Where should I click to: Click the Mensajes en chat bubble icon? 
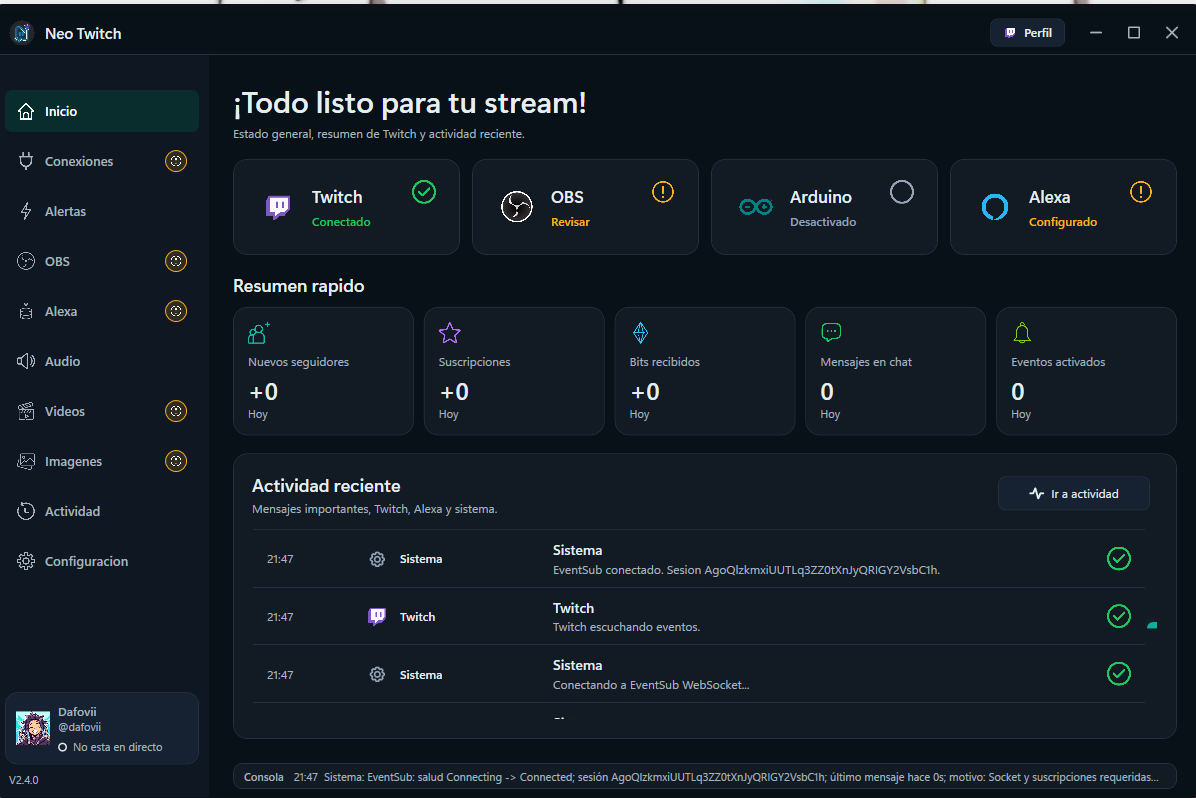(x=831, y=332)
